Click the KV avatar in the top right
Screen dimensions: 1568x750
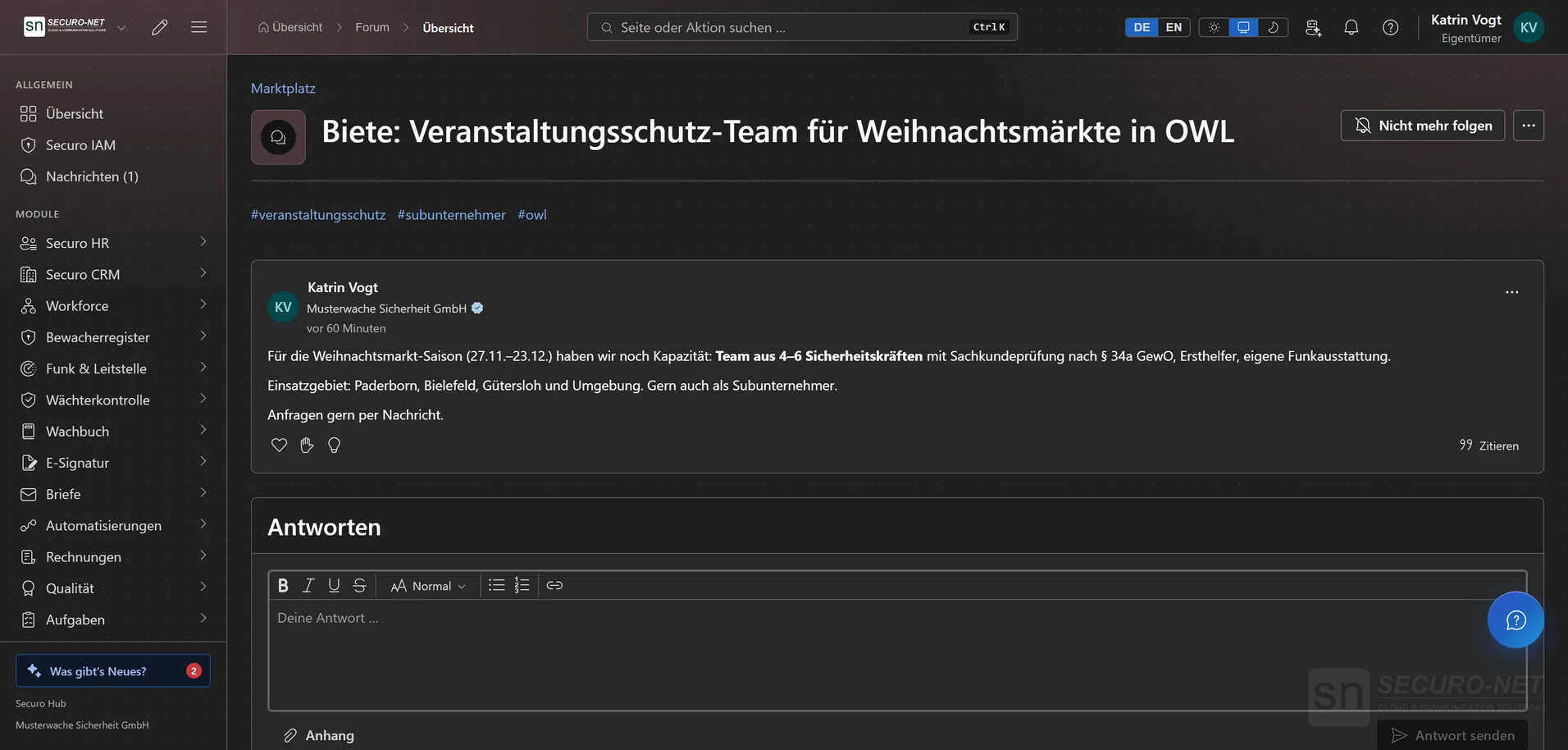1529,27
